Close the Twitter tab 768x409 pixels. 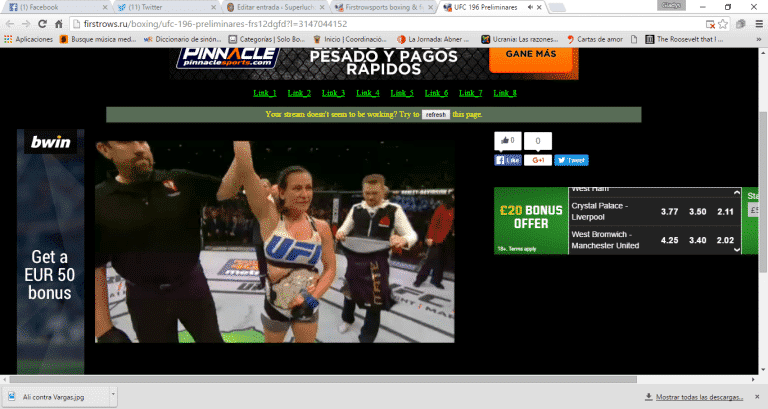click(x=213, y=7)
